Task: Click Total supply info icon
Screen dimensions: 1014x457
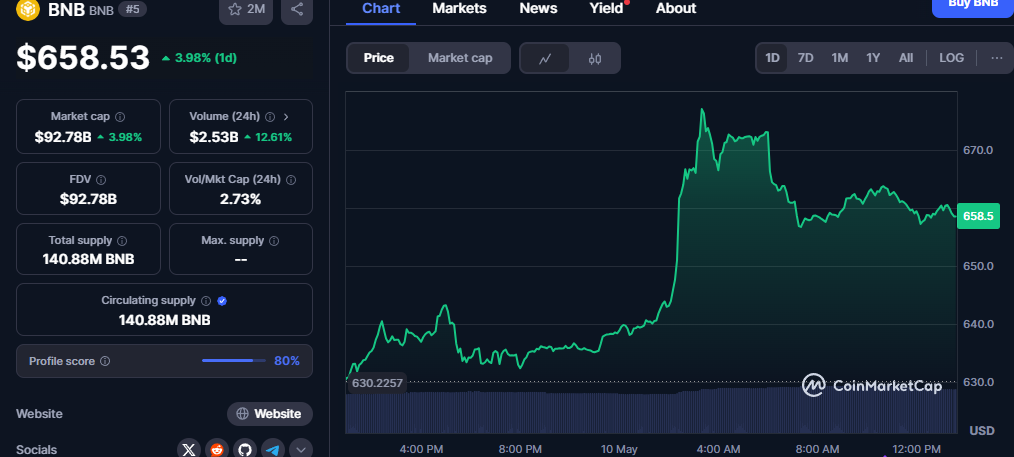Action: pos(122,240)
